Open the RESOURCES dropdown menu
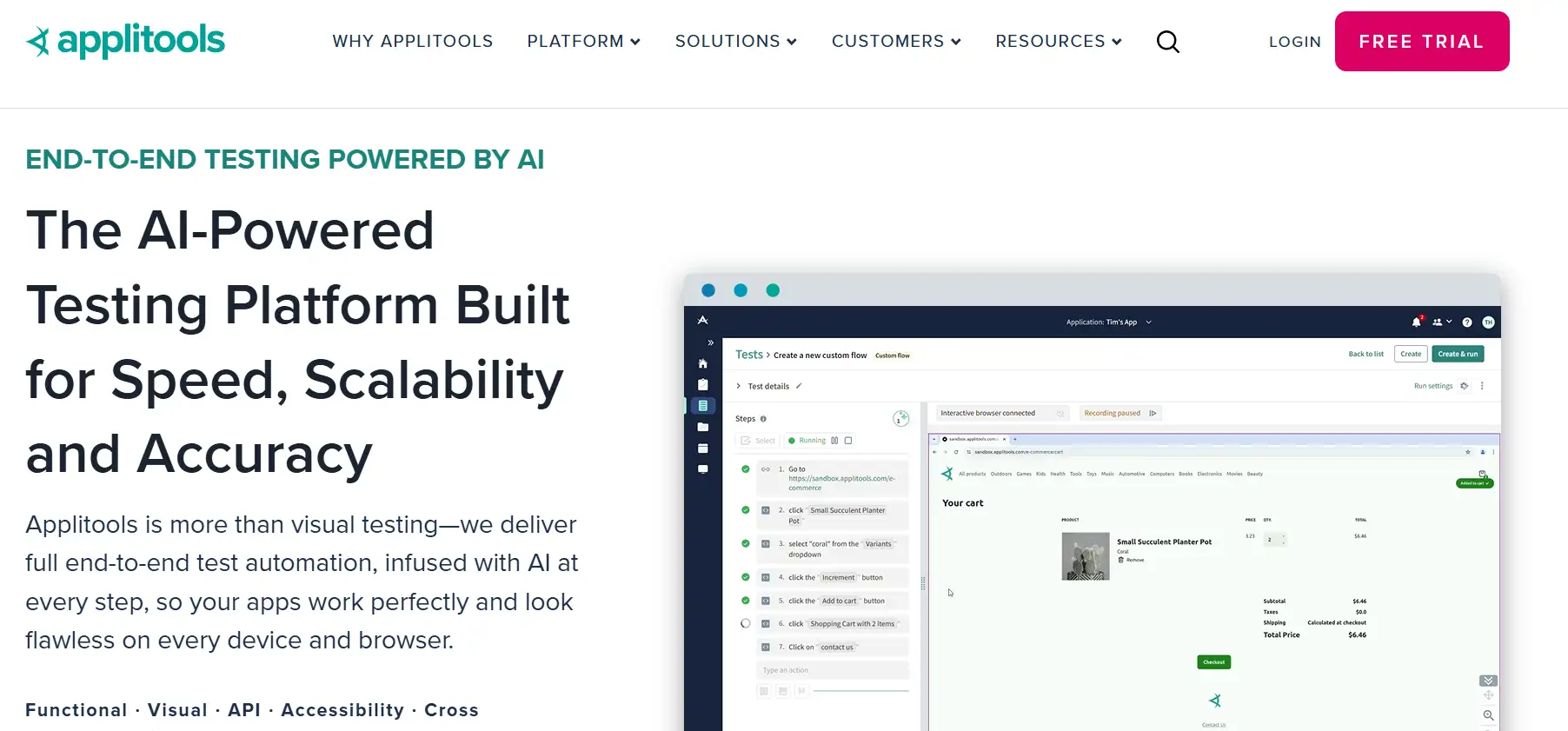This screenshot has width=1568, height=731. tap(1059, 41)
